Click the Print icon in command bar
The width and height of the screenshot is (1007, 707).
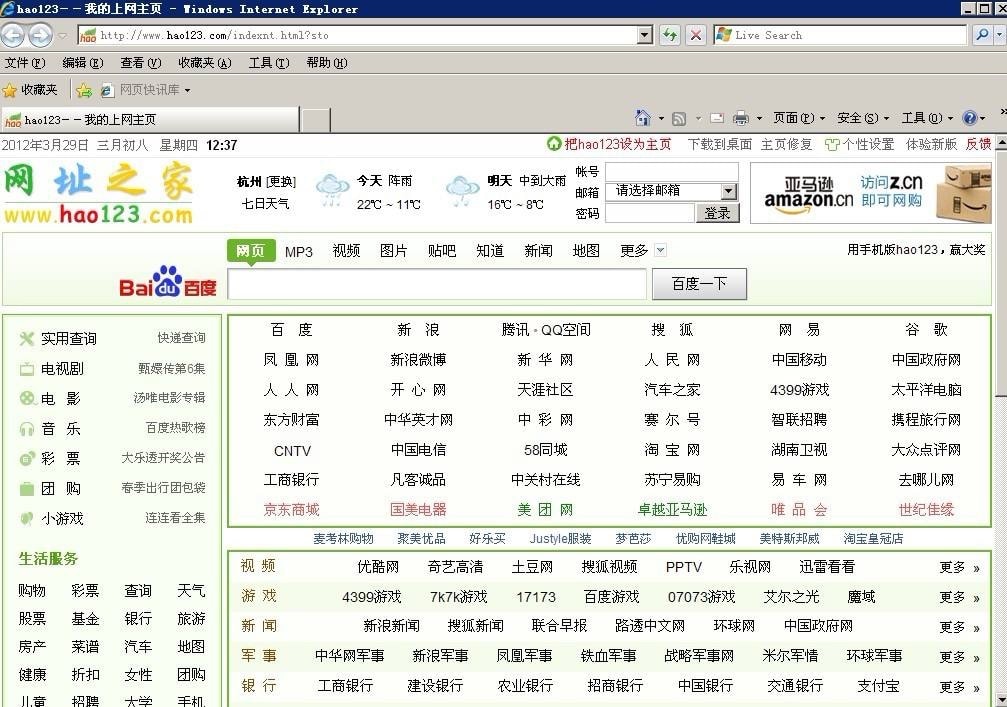coord(740,118)
